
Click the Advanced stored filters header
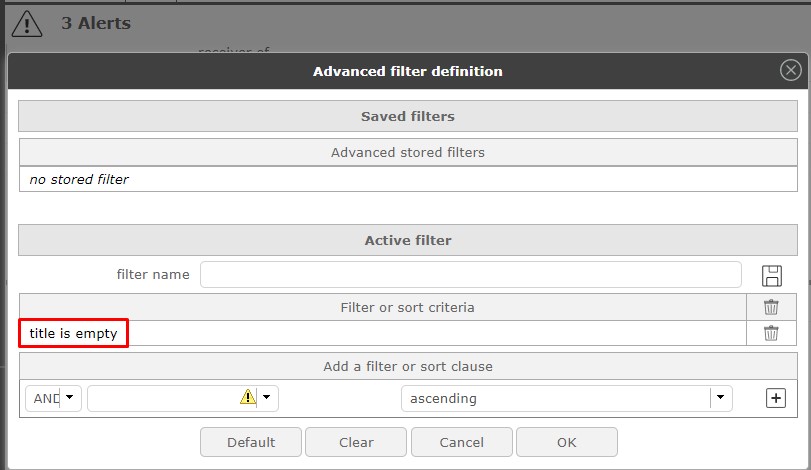pos(407,153)
